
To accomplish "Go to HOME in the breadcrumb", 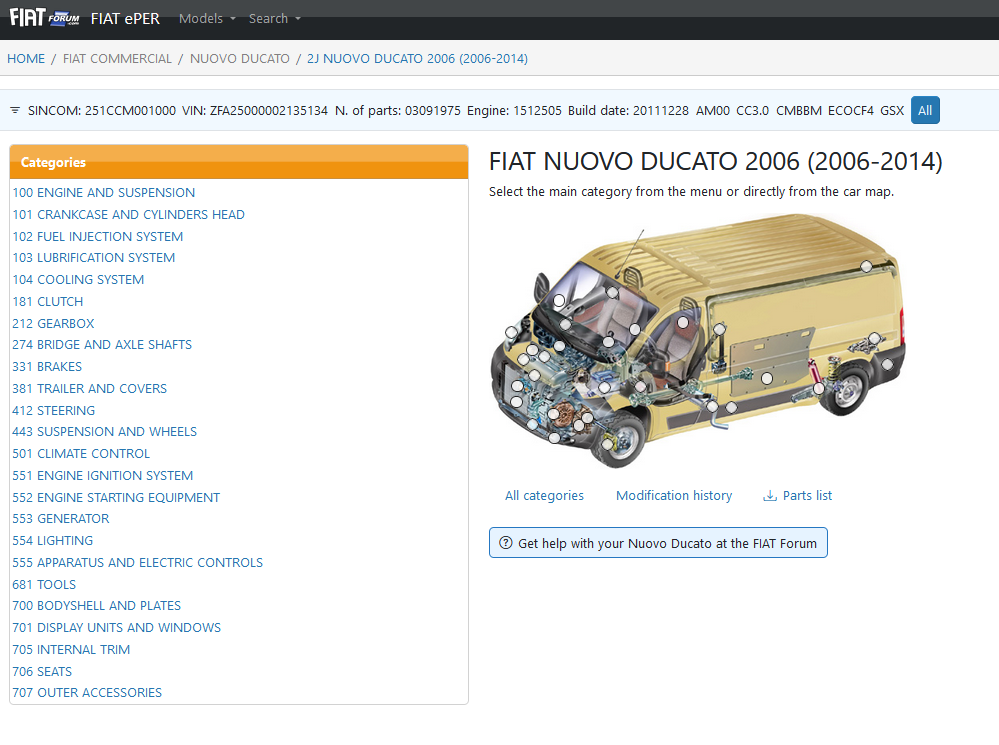I will (26, 59).
